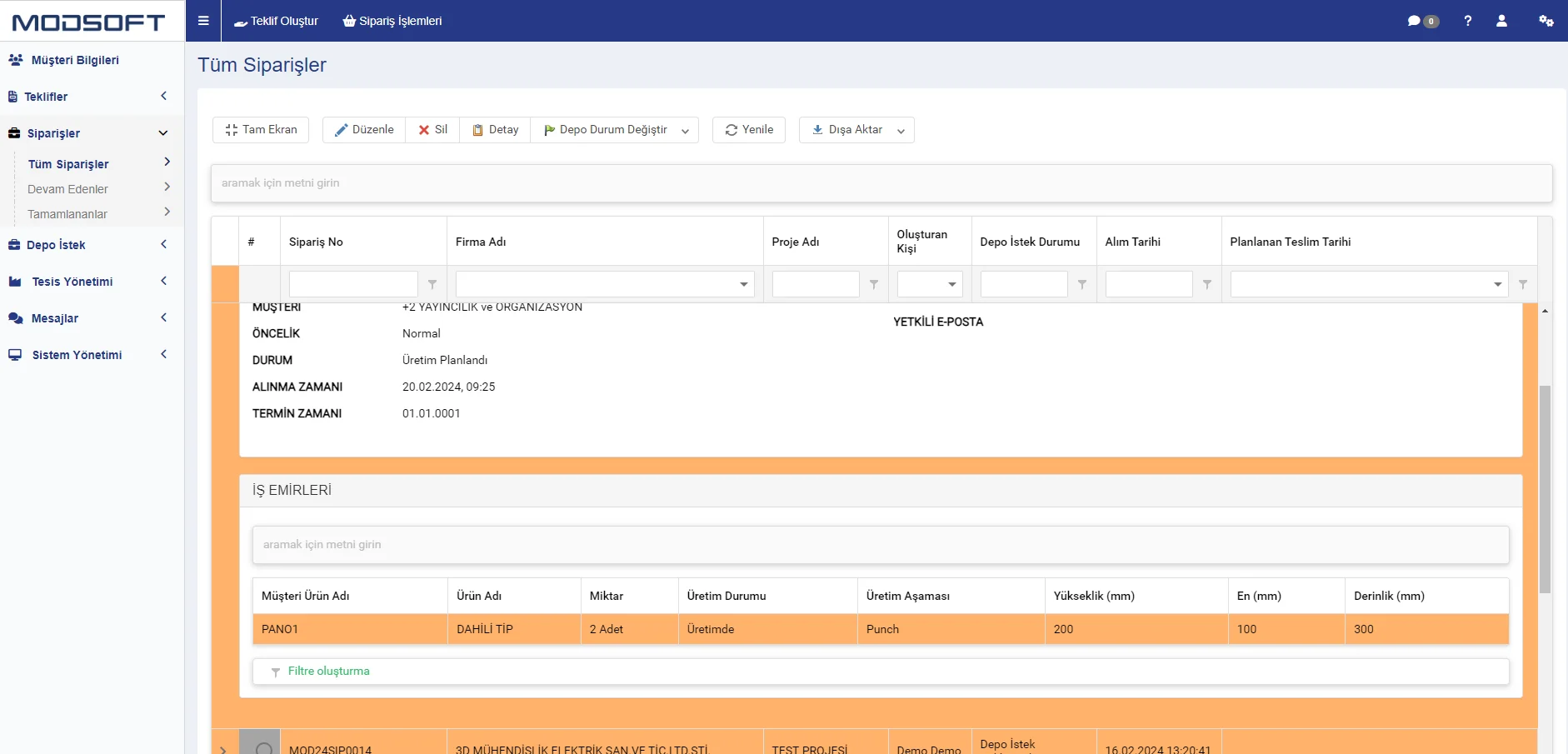Click the Detay button

coord(495,130)
